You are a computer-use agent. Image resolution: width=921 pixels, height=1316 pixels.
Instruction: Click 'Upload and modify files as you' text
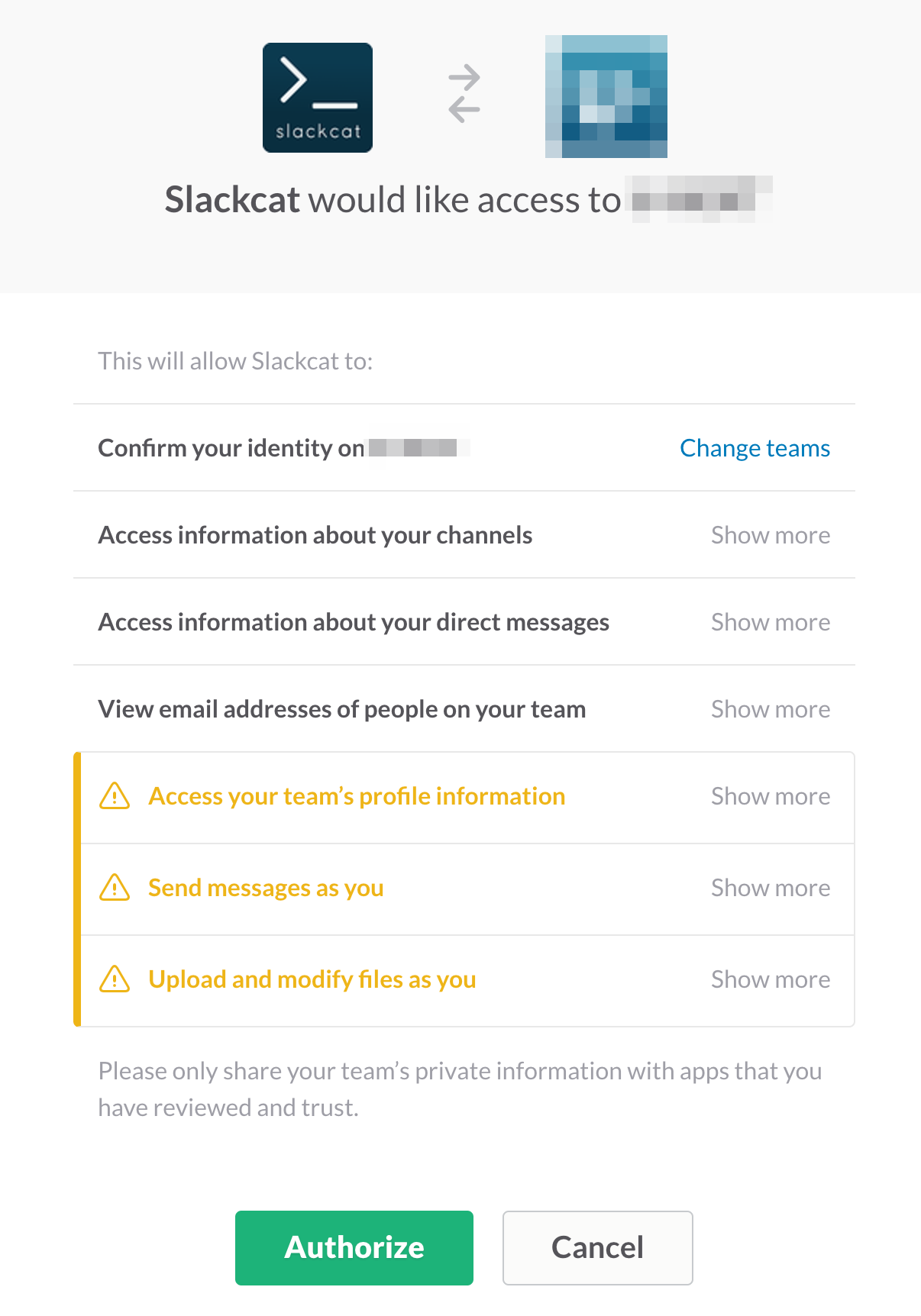[312, 979]
